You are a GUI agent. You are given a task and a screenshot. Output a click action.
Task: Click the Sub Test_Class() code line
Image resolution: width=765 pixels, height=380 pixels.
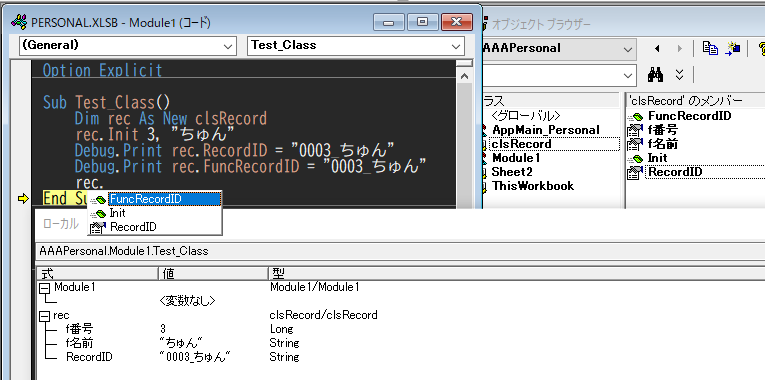click(106, 102)
